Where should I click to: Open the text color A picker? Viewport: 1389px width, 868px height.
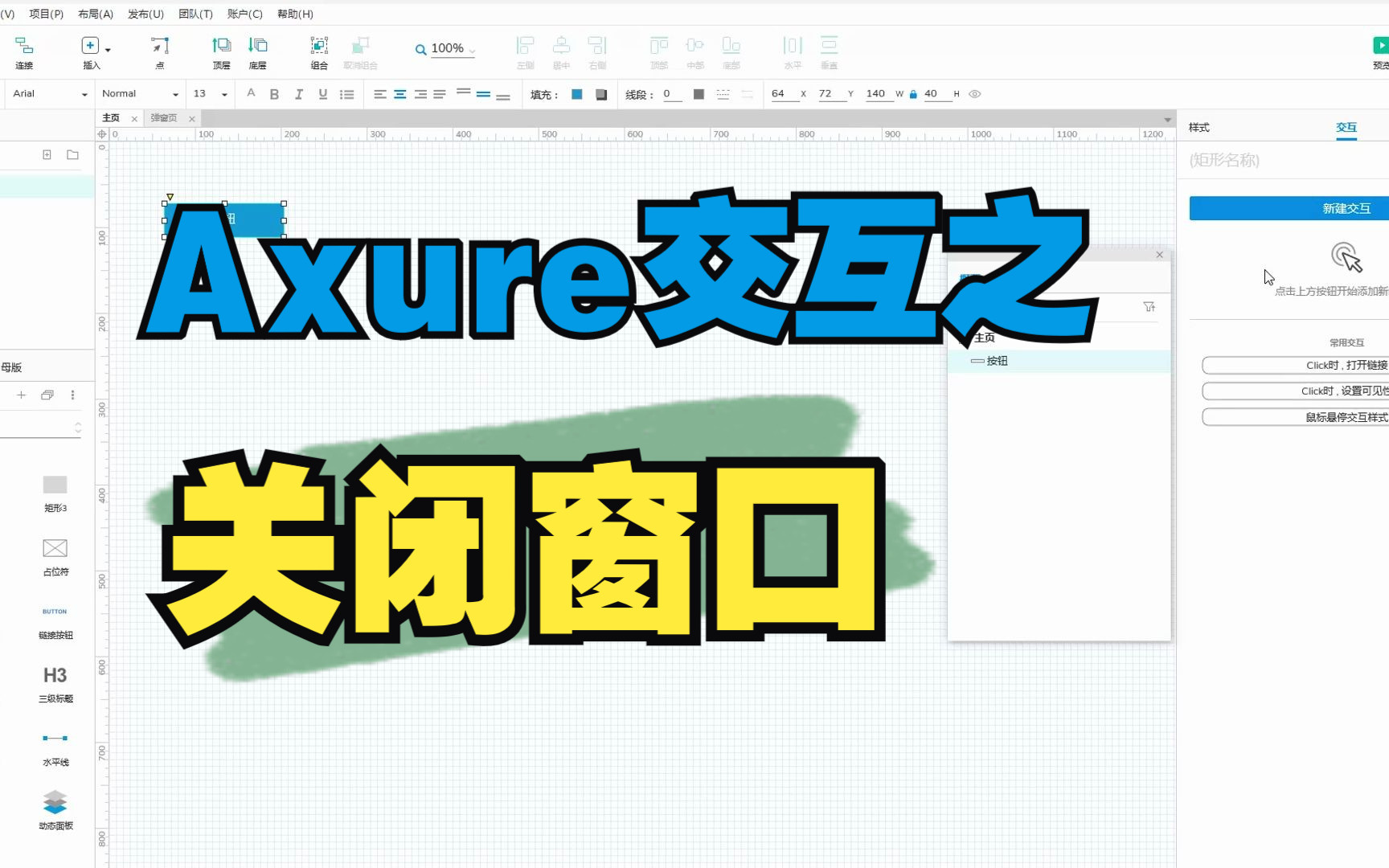(x=251, y=94)
